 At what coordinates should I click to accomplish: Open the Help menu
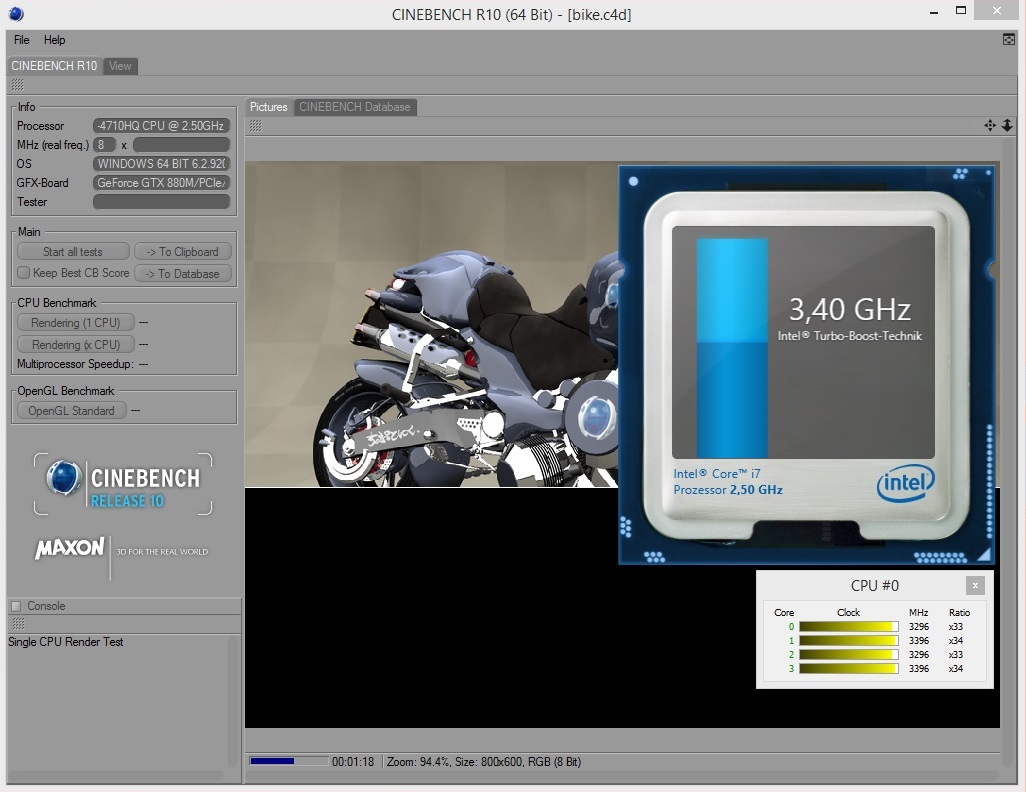(54, 40)
